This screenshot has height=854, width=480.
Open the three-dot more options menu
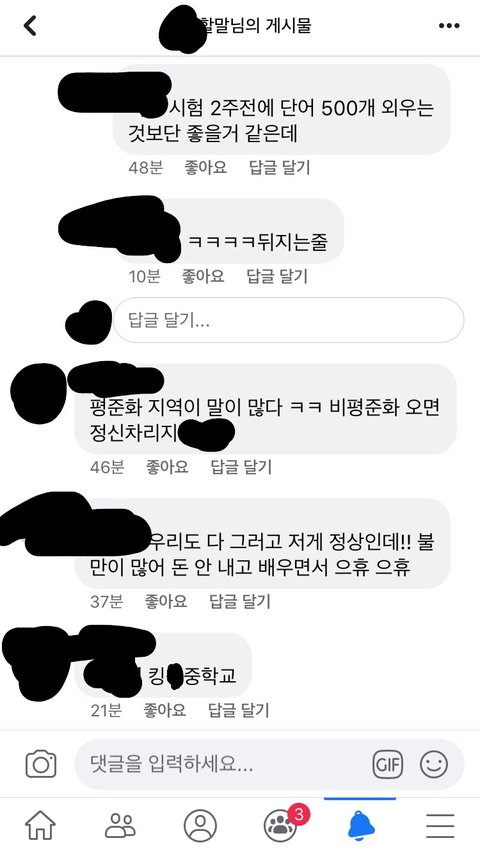(449, 26)
